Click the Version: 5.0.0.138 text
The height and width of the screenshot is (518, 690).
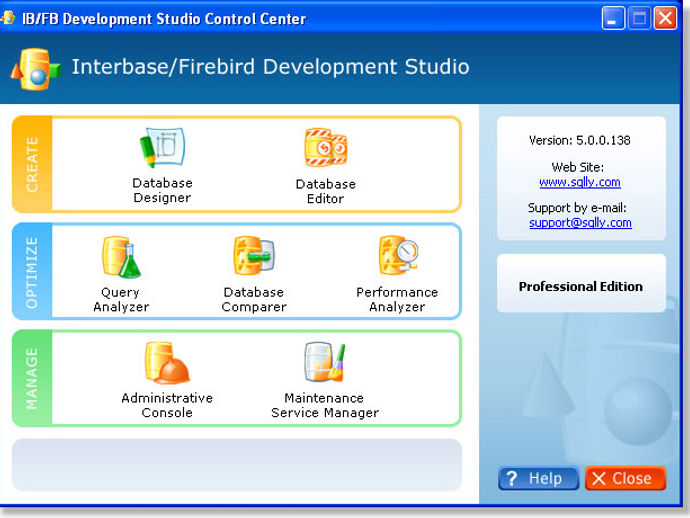[x=580, y=140]
